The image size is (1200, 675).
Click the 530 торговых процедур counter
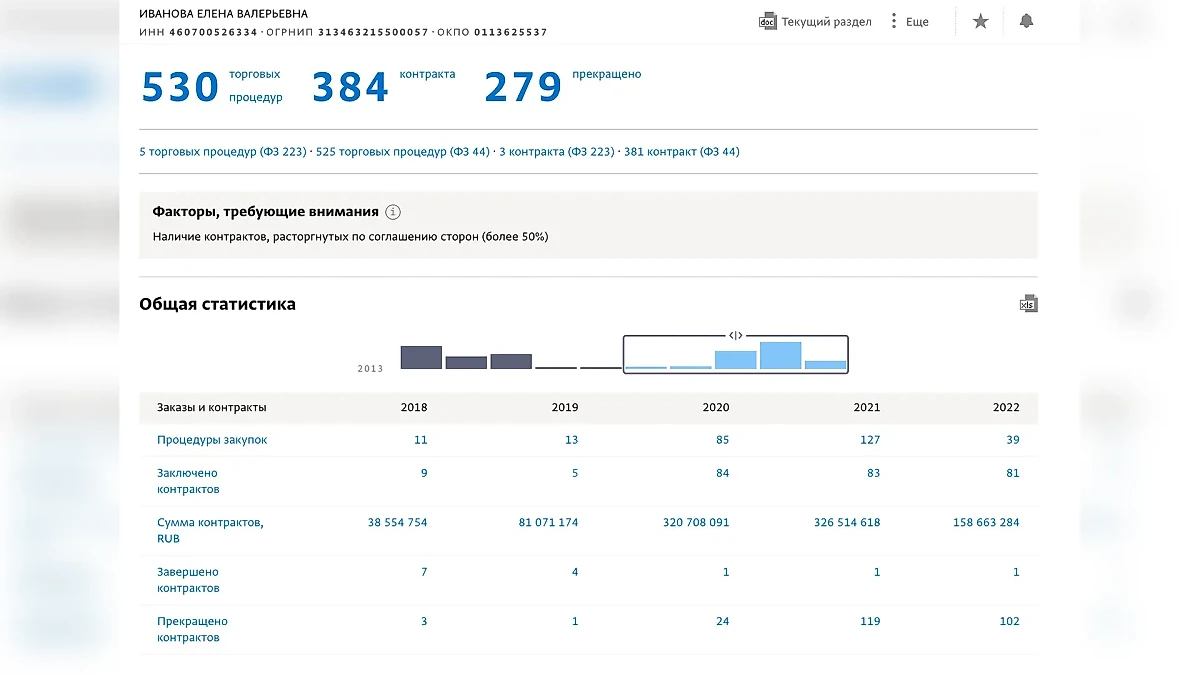click(180, 87)
